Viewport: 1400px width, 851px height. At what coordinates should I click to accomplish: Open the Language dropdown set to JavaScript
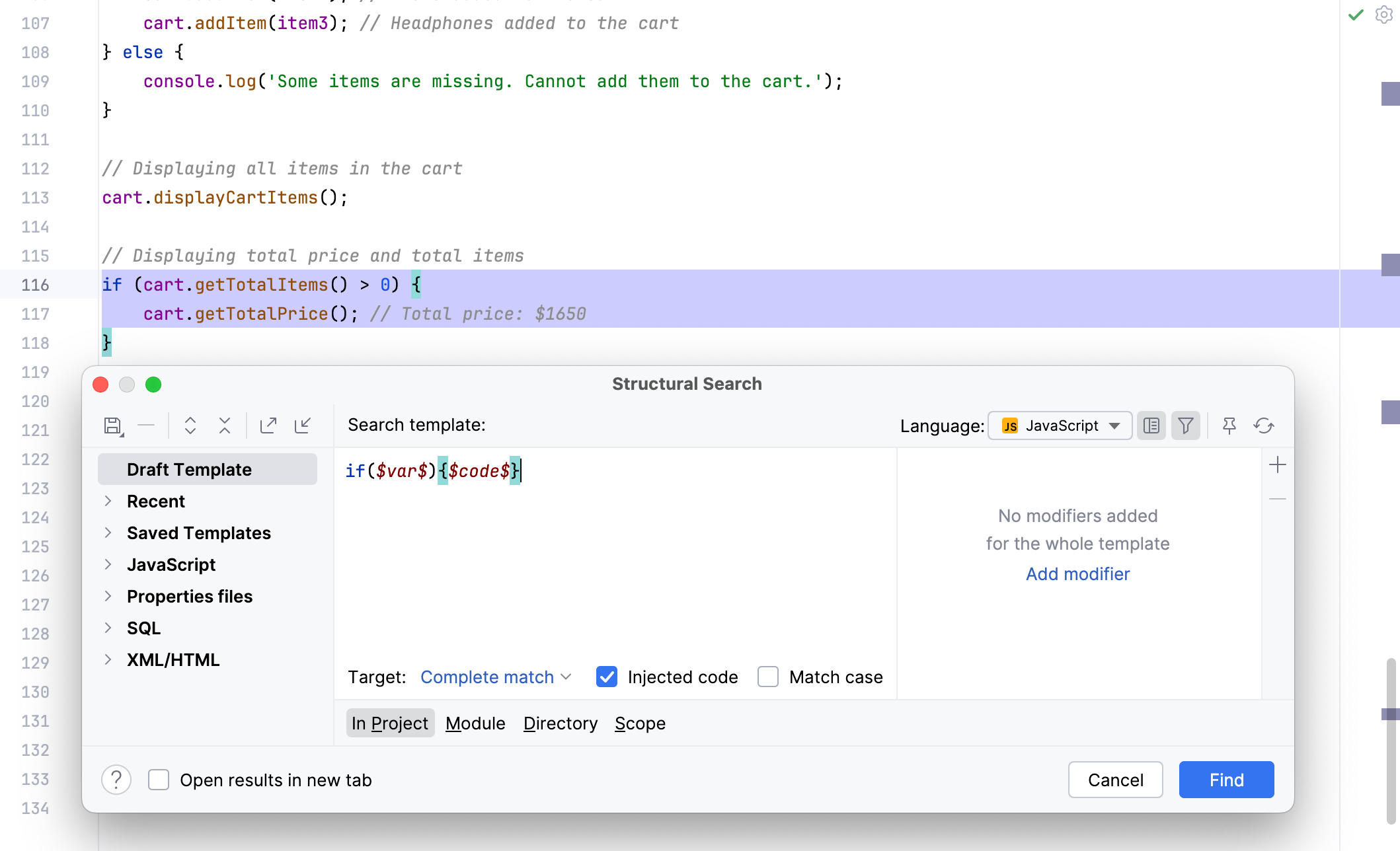click(x=1059, y=425)
